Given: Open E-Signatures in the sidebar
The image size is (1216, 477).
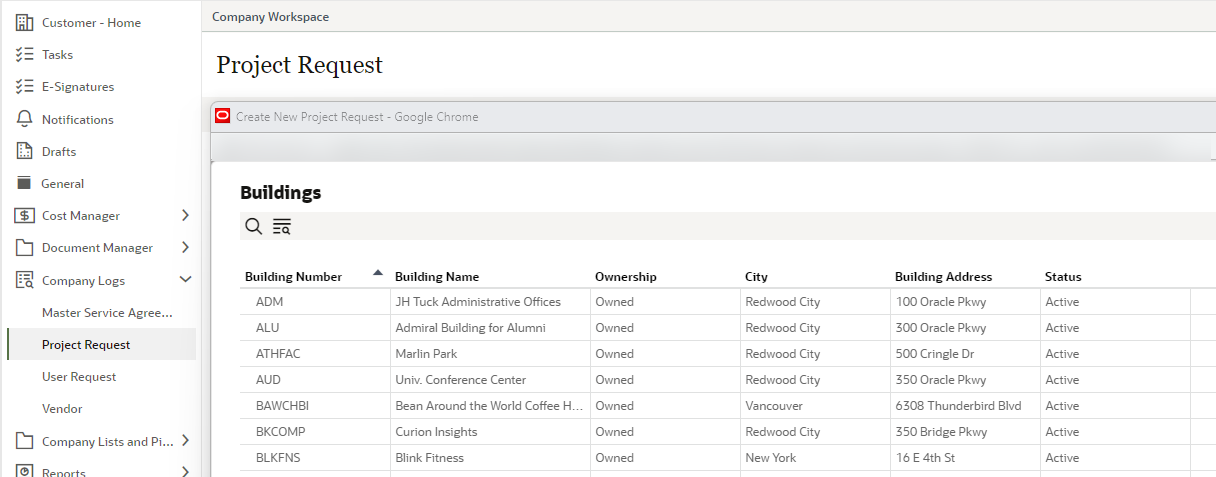Looking at the screenshot, I should 78,86.
